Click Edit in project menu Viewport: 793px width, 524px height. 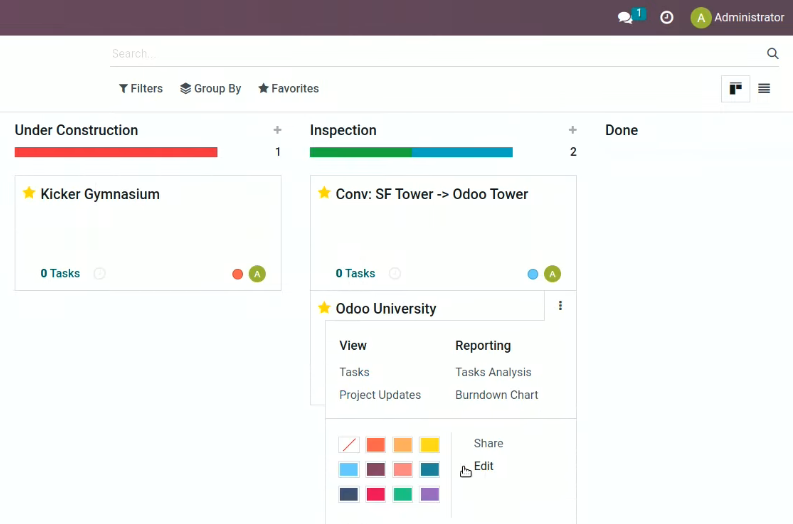[483, 466]
